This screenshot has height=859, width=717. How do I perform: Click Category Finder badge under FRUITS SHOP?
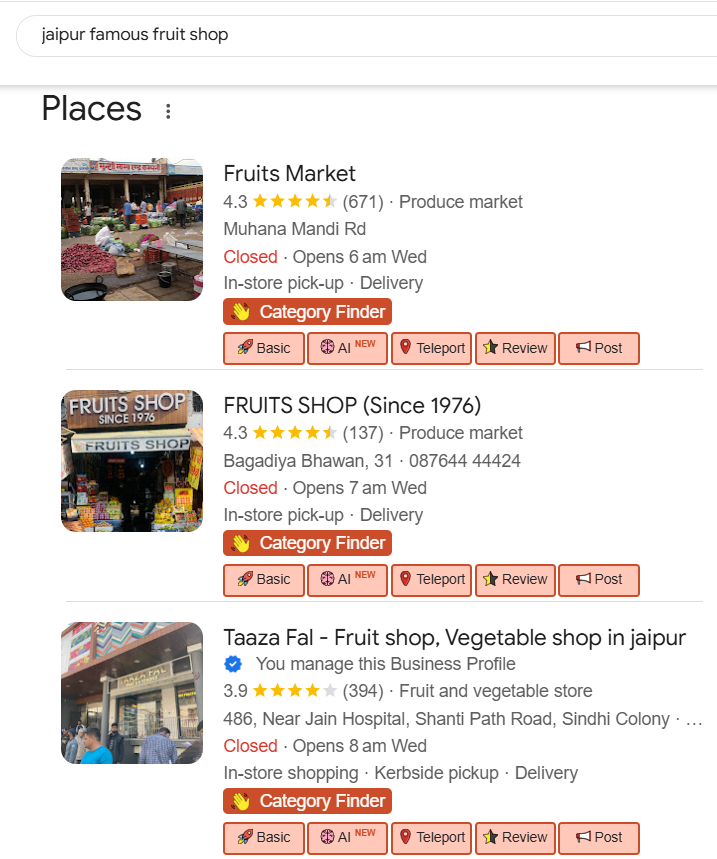307,543
